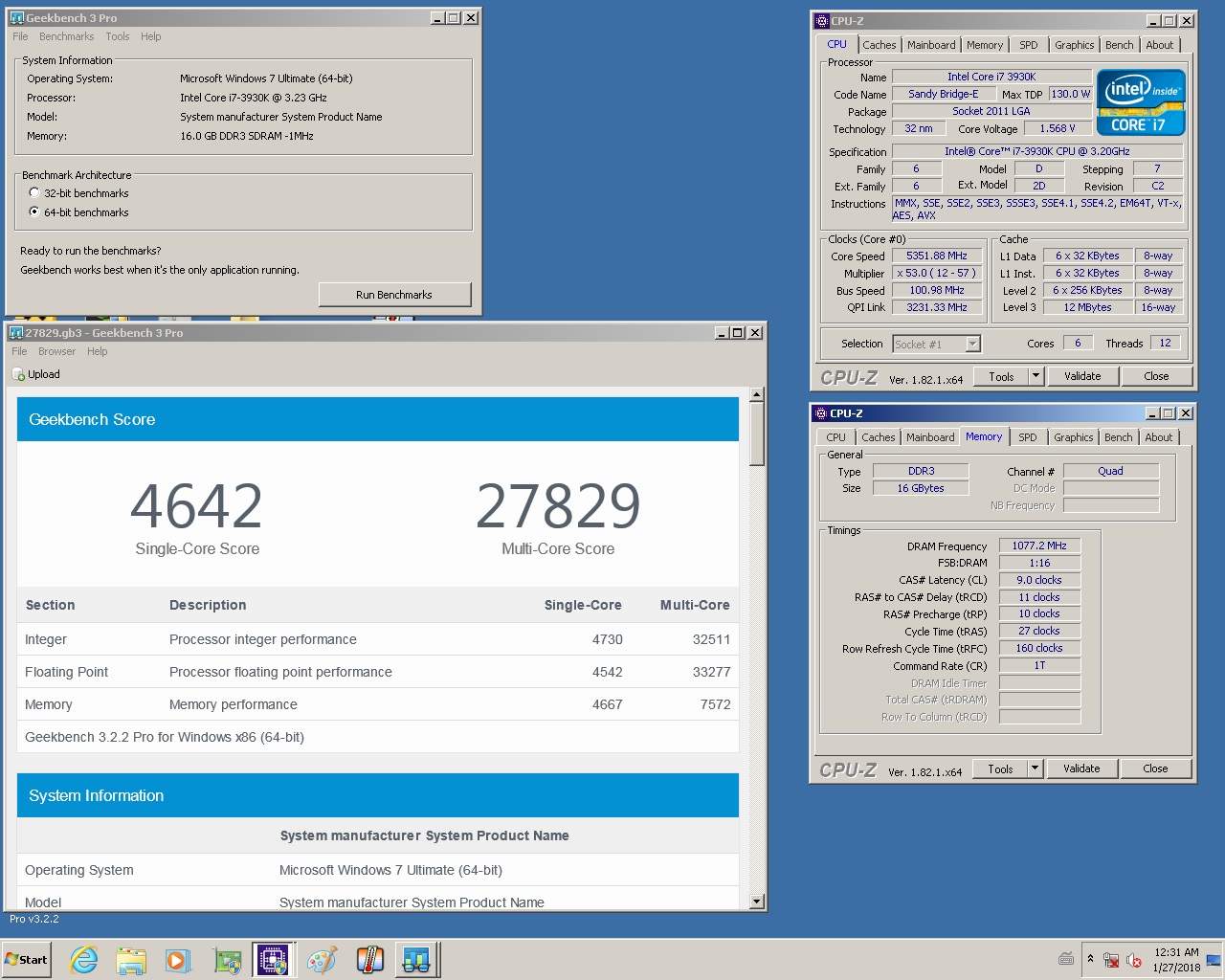The height and width of the screenshot is (980, 1225).
Task: Open Help menu in Geekbench 3 Pro window
Action: [x=151, y=36]
